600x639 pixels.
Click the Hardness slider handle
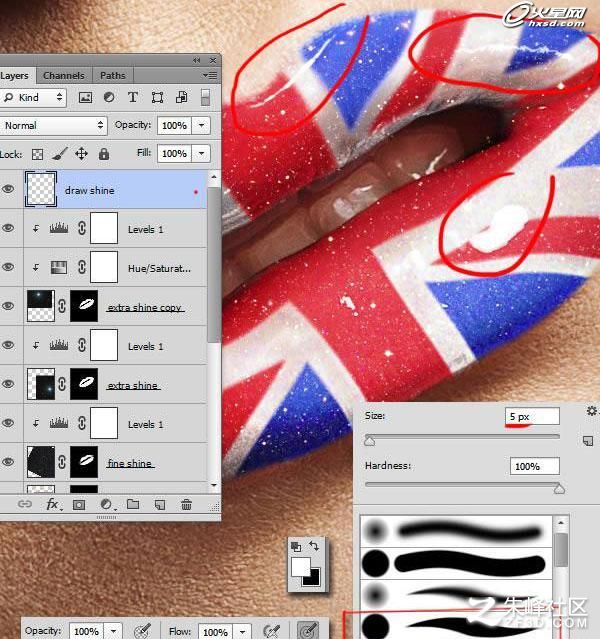559,489
